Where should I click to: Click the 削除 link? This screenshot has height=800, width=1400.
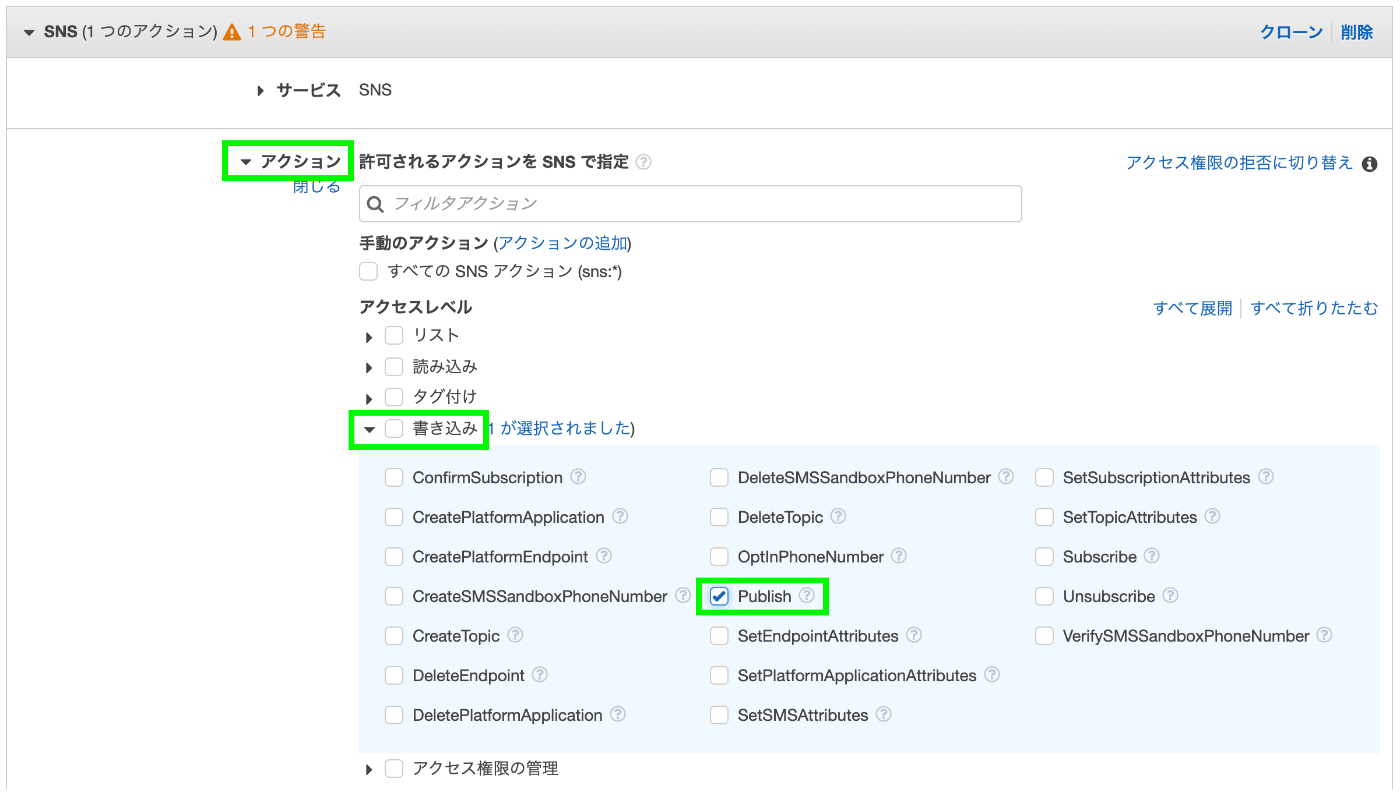1357,32
